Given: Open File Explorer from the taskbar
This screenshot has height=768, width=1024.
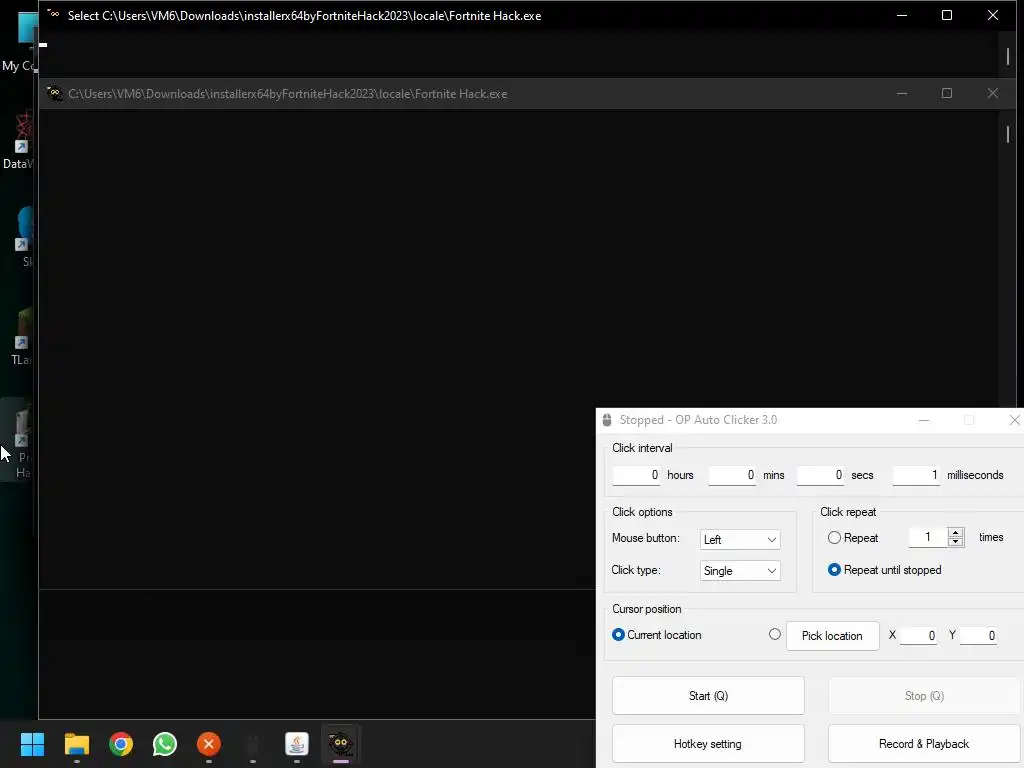Looking at the screenshot, I should point(76,744).
